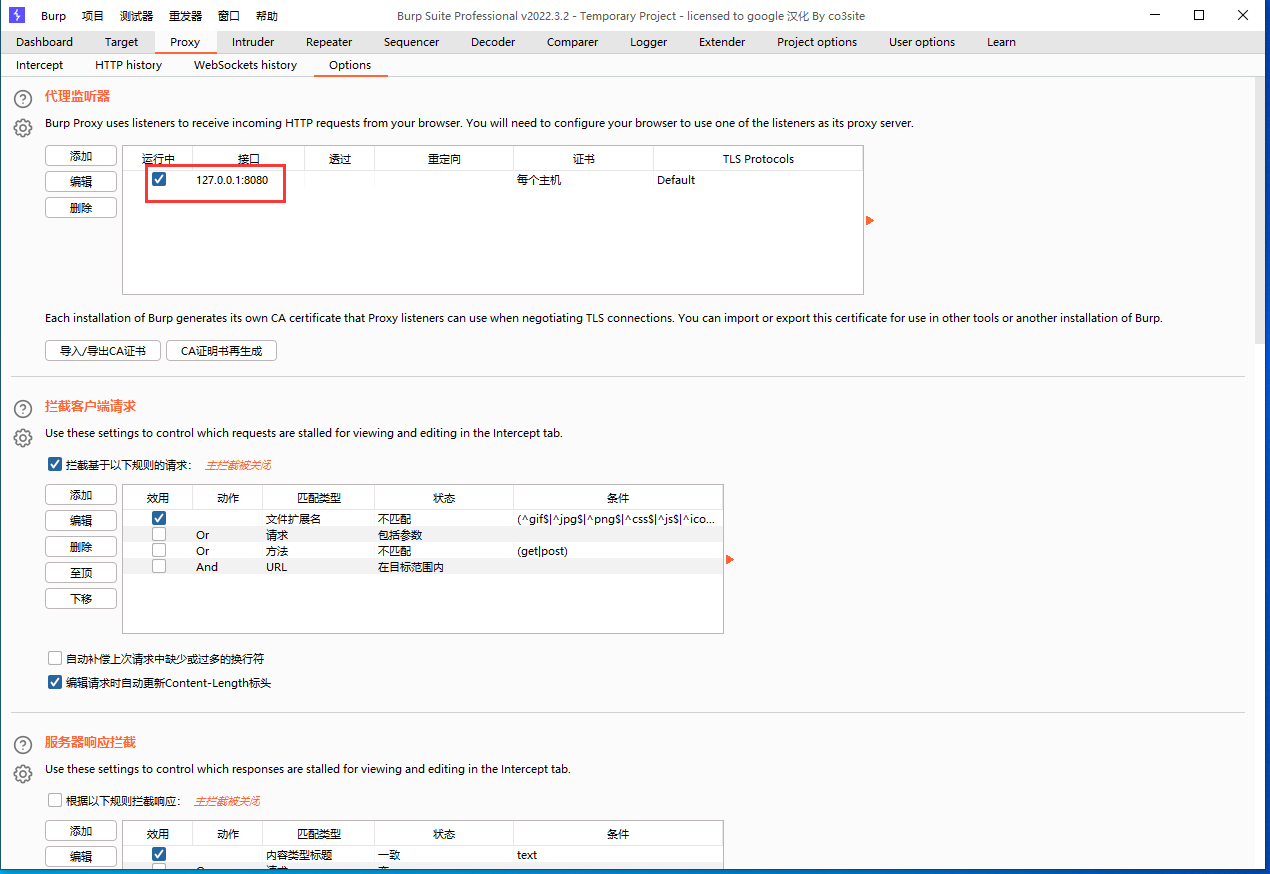Enable the 请求 包括参数 rule checkbox
Screen dimensions: 1270x874
(159, 534)
